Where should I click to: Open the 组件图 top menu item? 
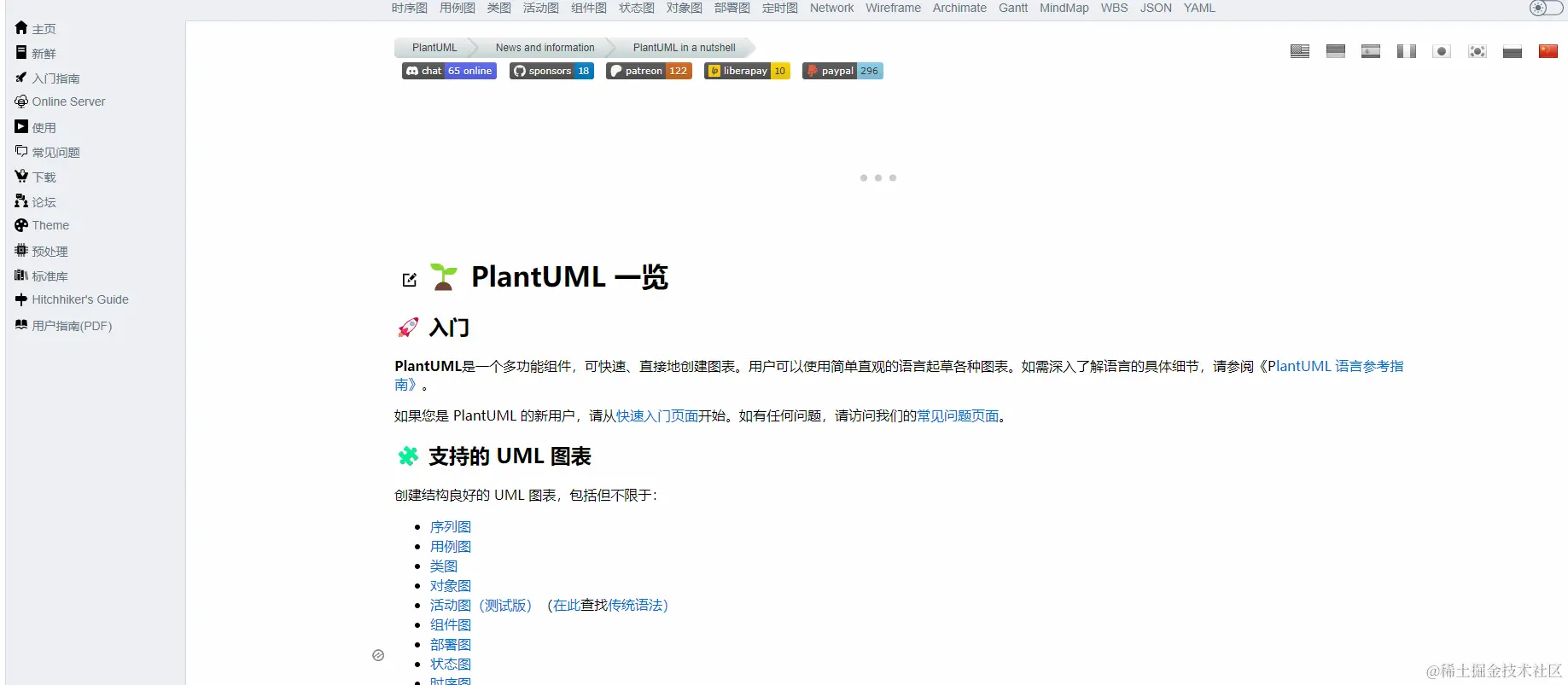click(589, 8)
